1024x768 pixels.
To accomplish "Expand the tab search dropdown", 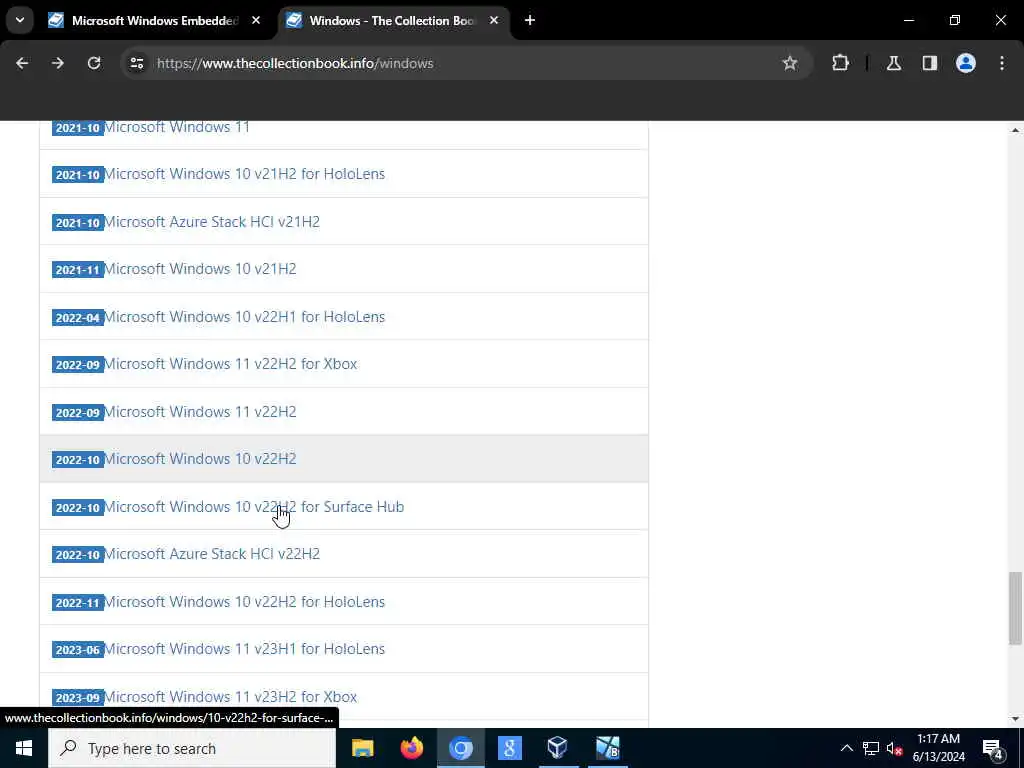I will 20,20.
